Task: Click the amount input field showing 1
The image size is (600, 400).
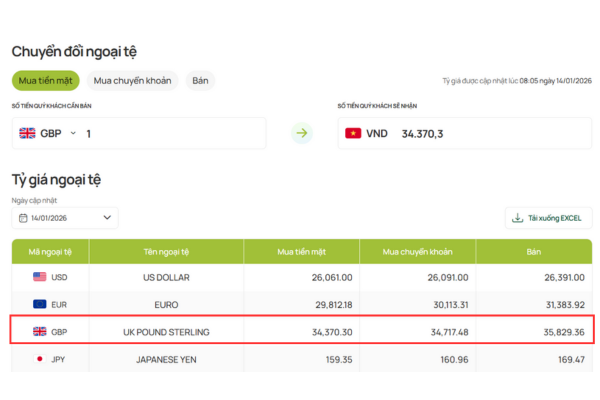Action: point(170,133)
